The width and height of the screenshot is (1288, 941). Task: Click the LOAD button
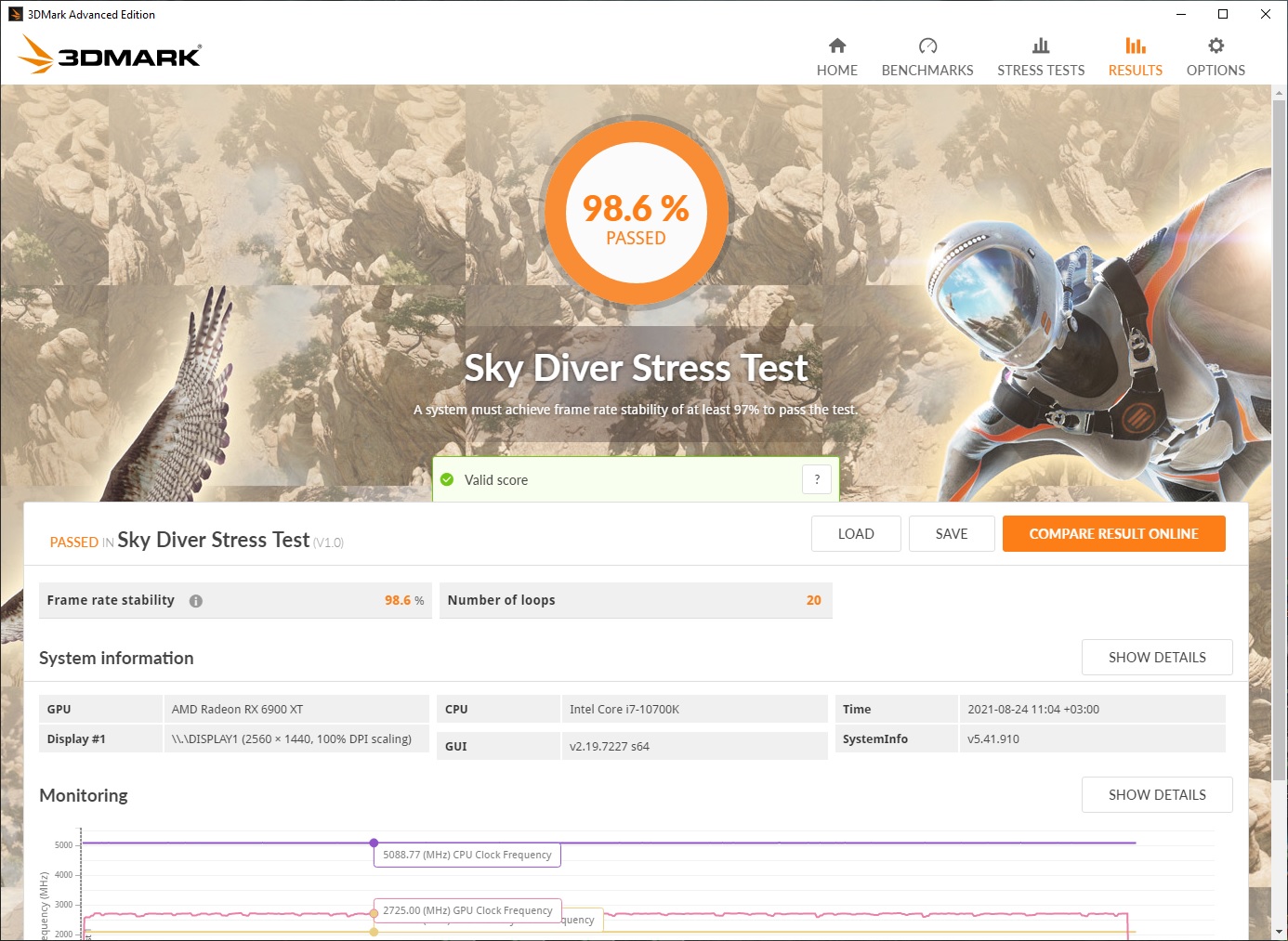point(856,534)
